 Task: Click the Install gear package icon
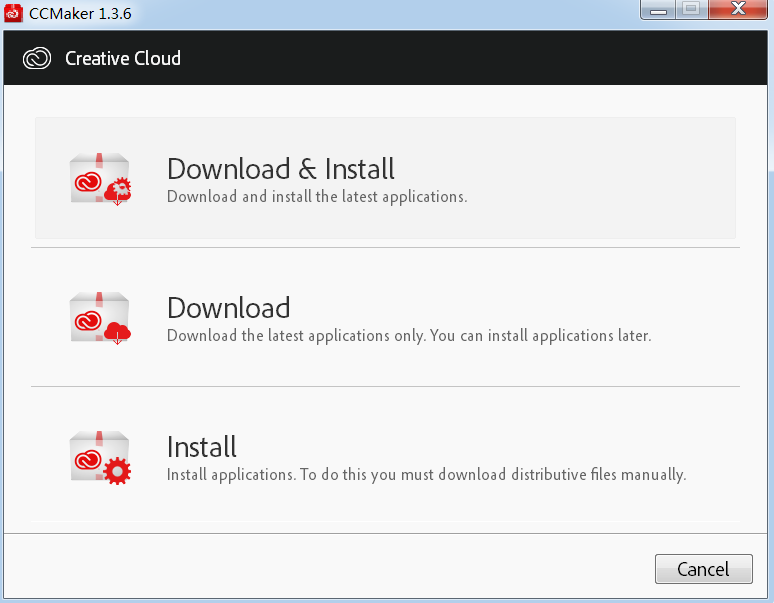pyautogui.click(x=100, y=457)
